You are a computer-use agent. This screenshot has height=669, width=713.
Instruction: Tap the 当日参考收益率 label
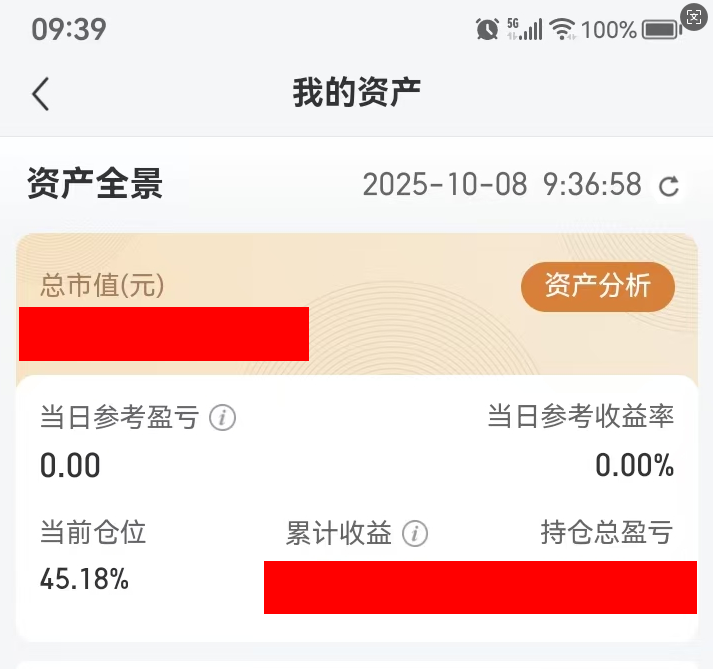tap(580, 417)
